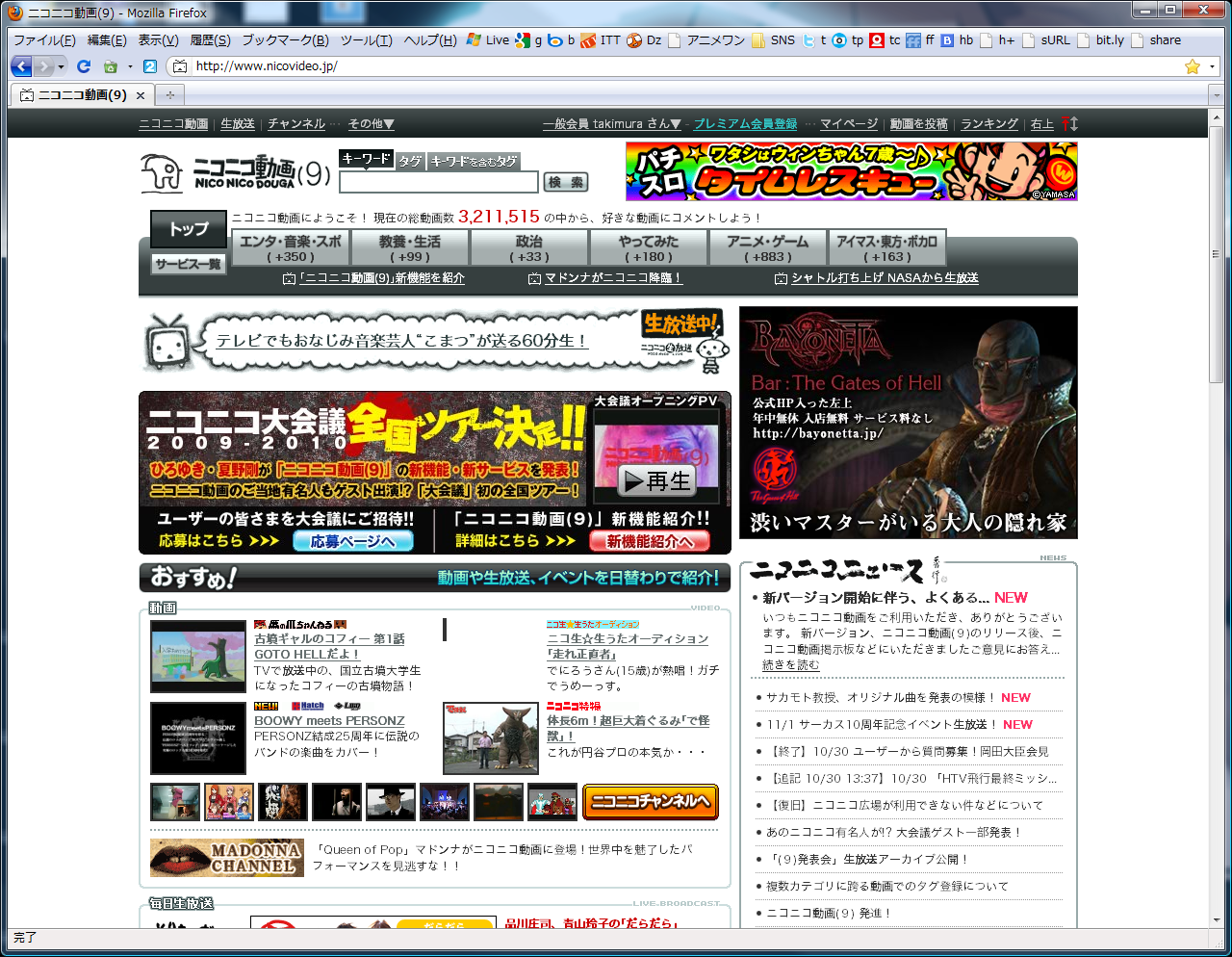This screenshot has width=1232, height=957.
Task: Open the ファイル(F) menu
Action: tap(44, 40)
